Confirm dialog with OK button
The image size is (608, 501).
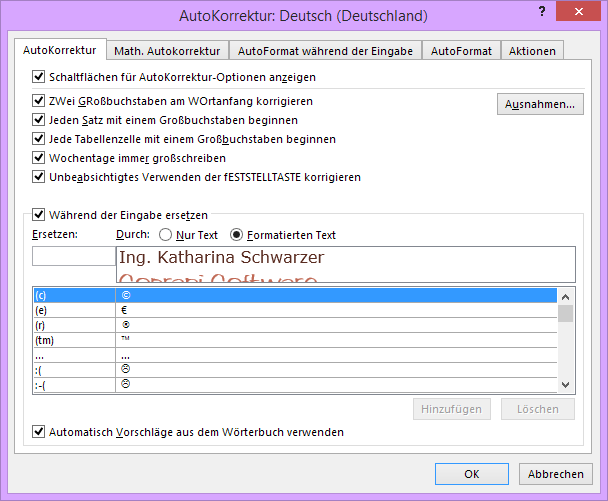pyautogui.click(x=472, y=474)
